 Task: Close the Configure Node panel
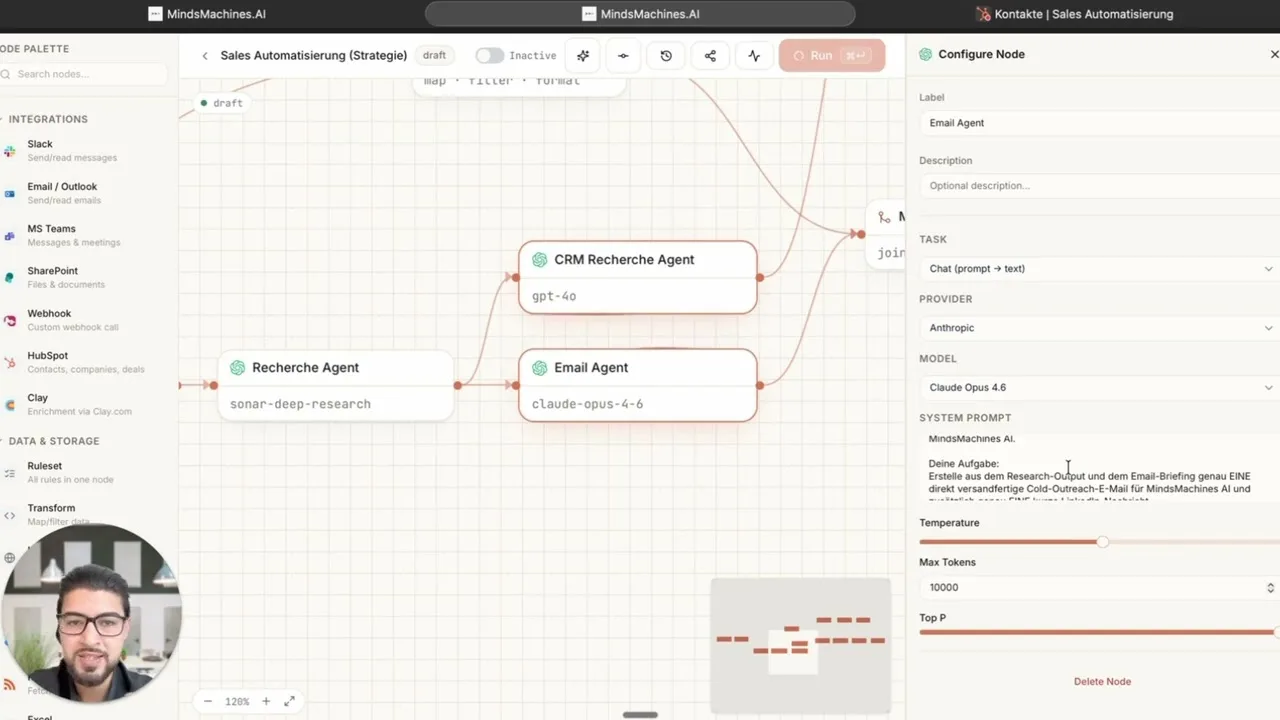point(1274,54)
